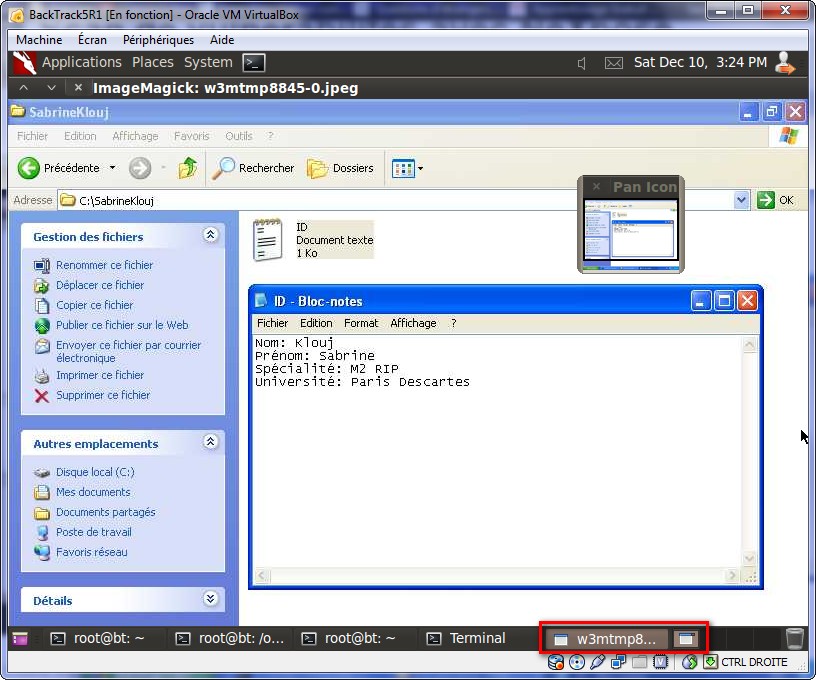Go up one folder with the up-arrow icon

[x=188, y=168]
